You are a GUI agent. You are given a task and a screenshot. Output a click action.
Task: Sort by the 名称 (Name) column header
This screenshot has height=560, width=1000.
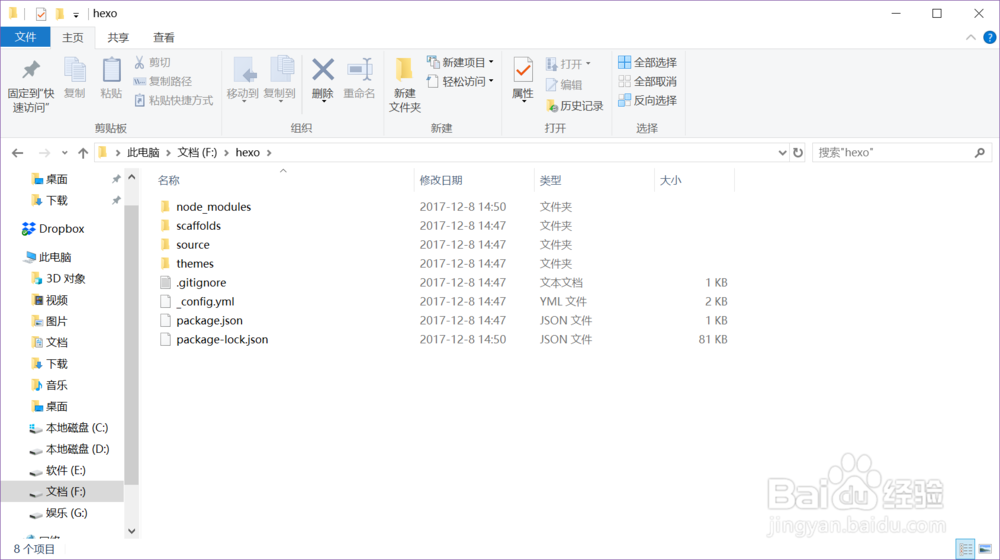pos(169,181)
